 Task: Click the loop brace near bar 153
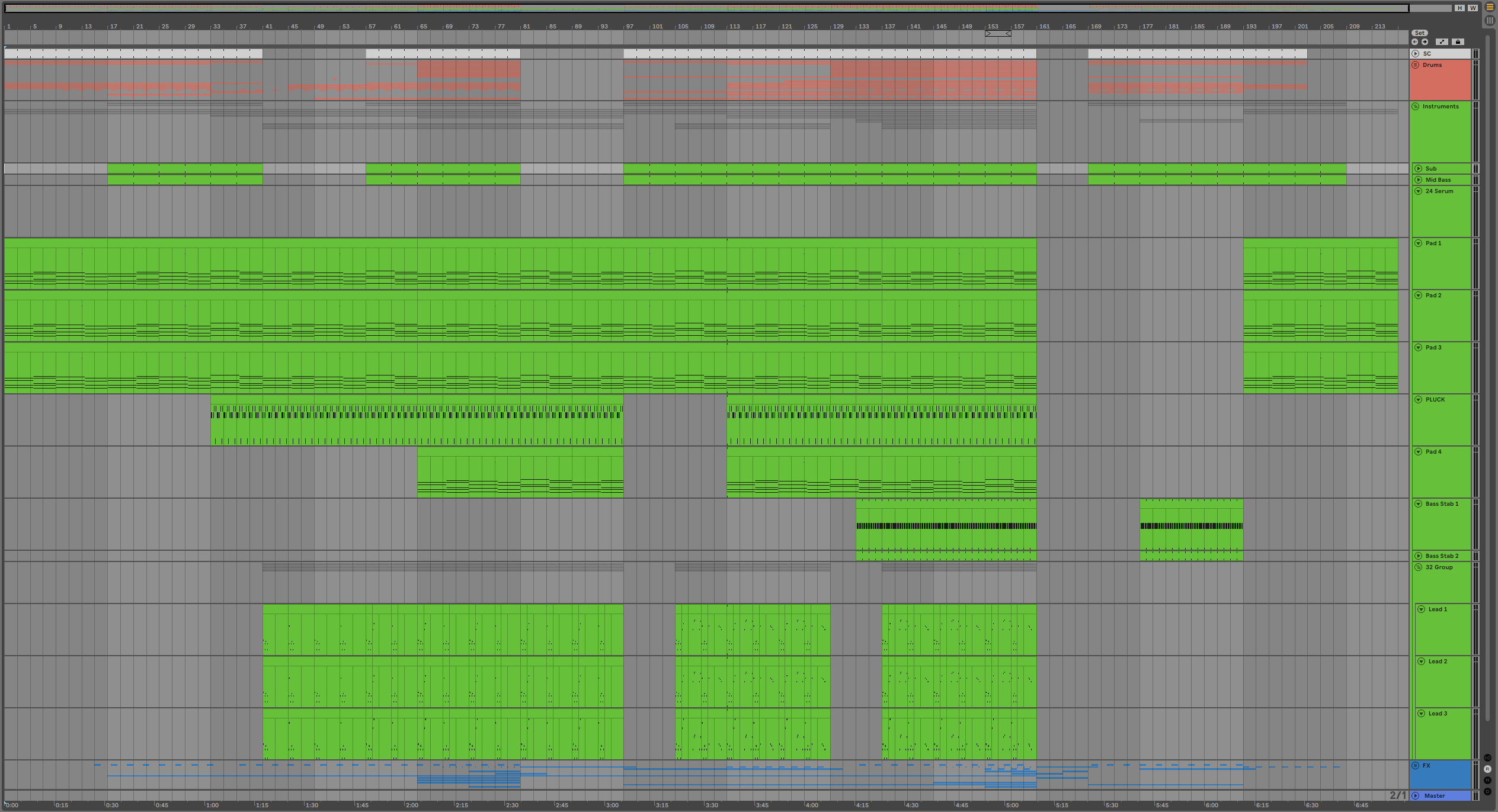point(998,34)
